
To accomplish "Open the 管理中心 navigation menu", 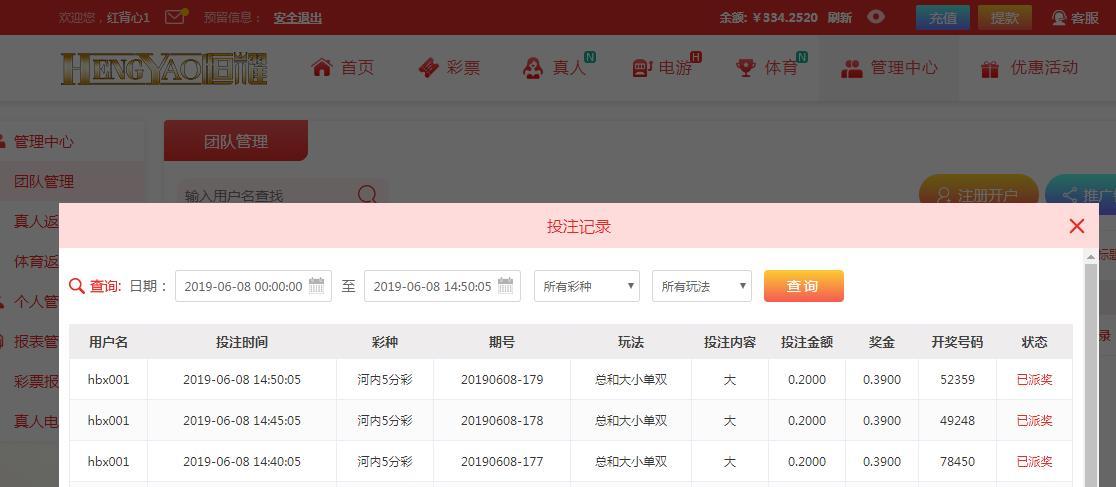I will click(889, 67).
